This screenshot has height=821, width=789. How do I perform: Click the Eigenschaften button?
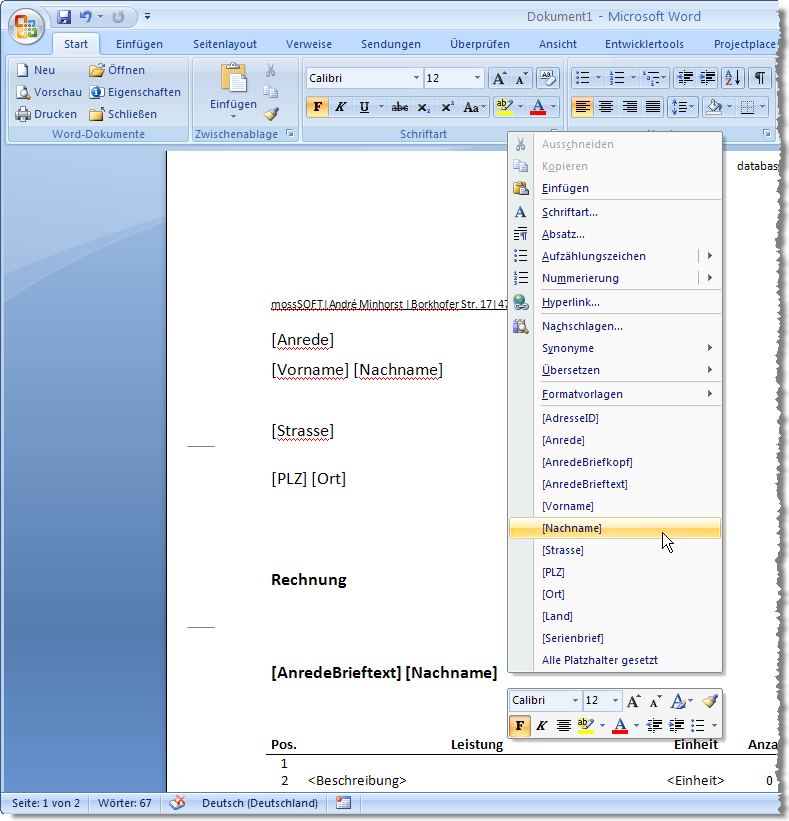(x=135, y=92)
